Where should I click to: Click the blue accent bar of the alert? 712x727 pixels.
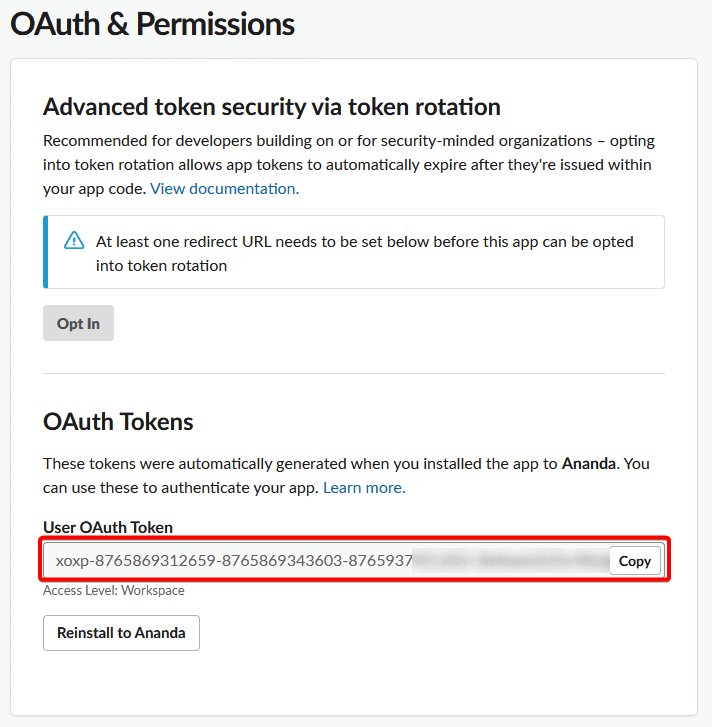[45, 252]
